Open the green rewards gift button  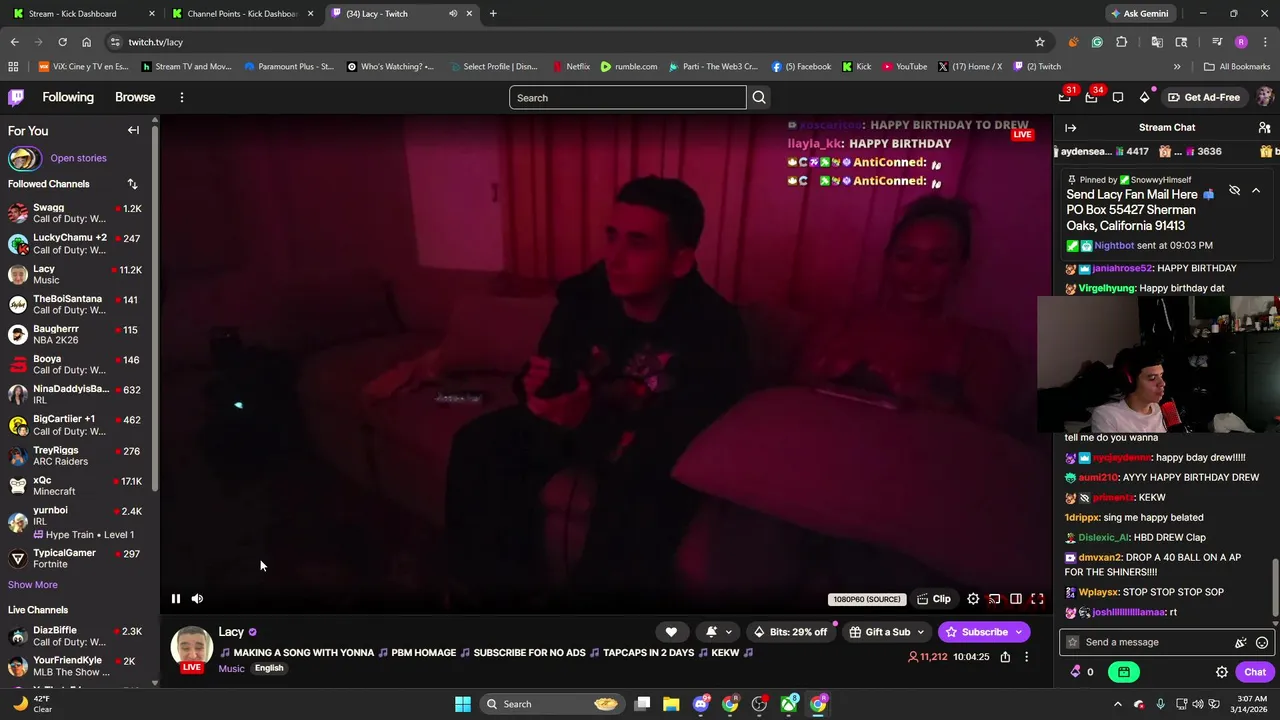click(1124, 672)
